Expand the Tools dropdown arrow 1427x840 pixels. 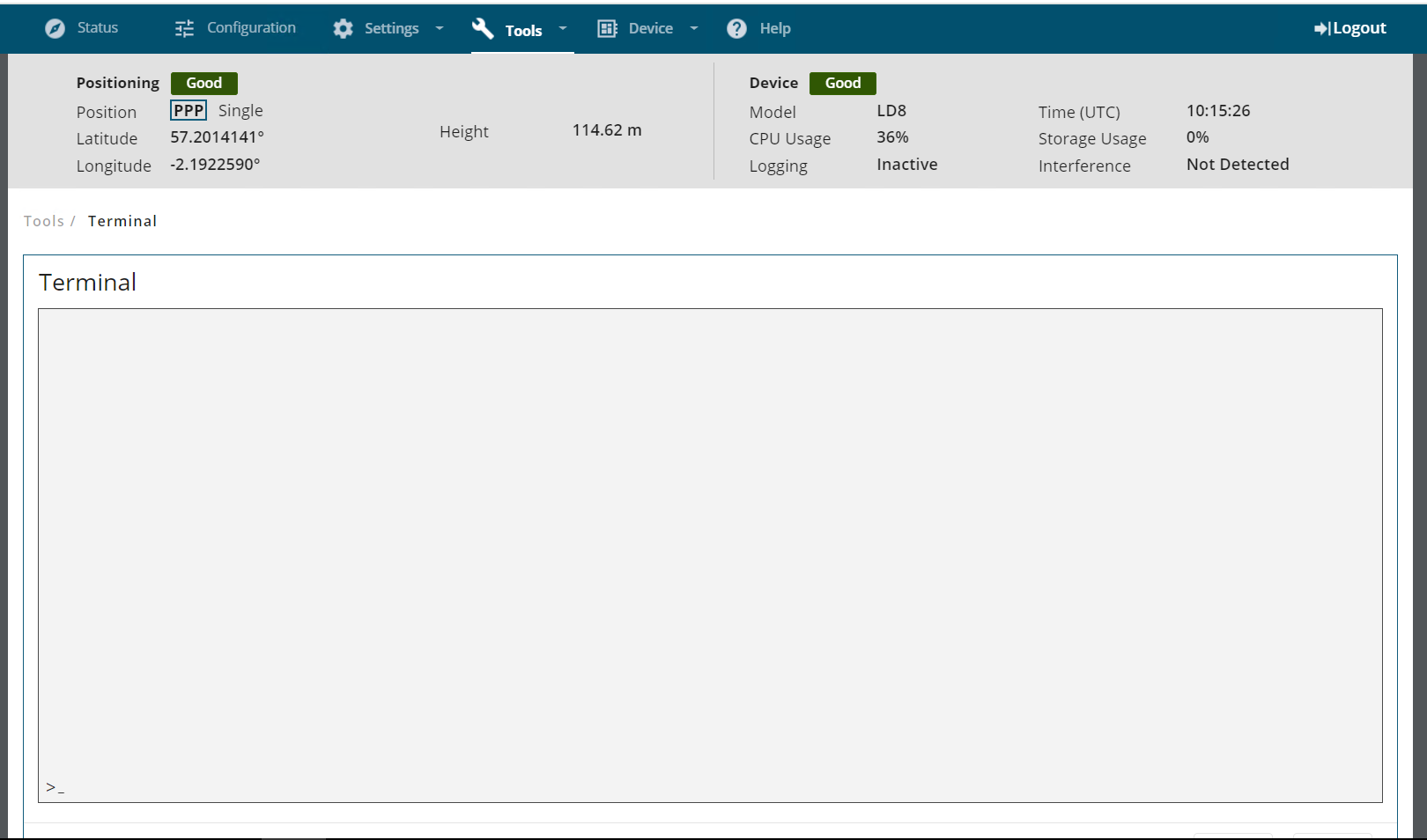pyautogui.click(x=563, y=28)
